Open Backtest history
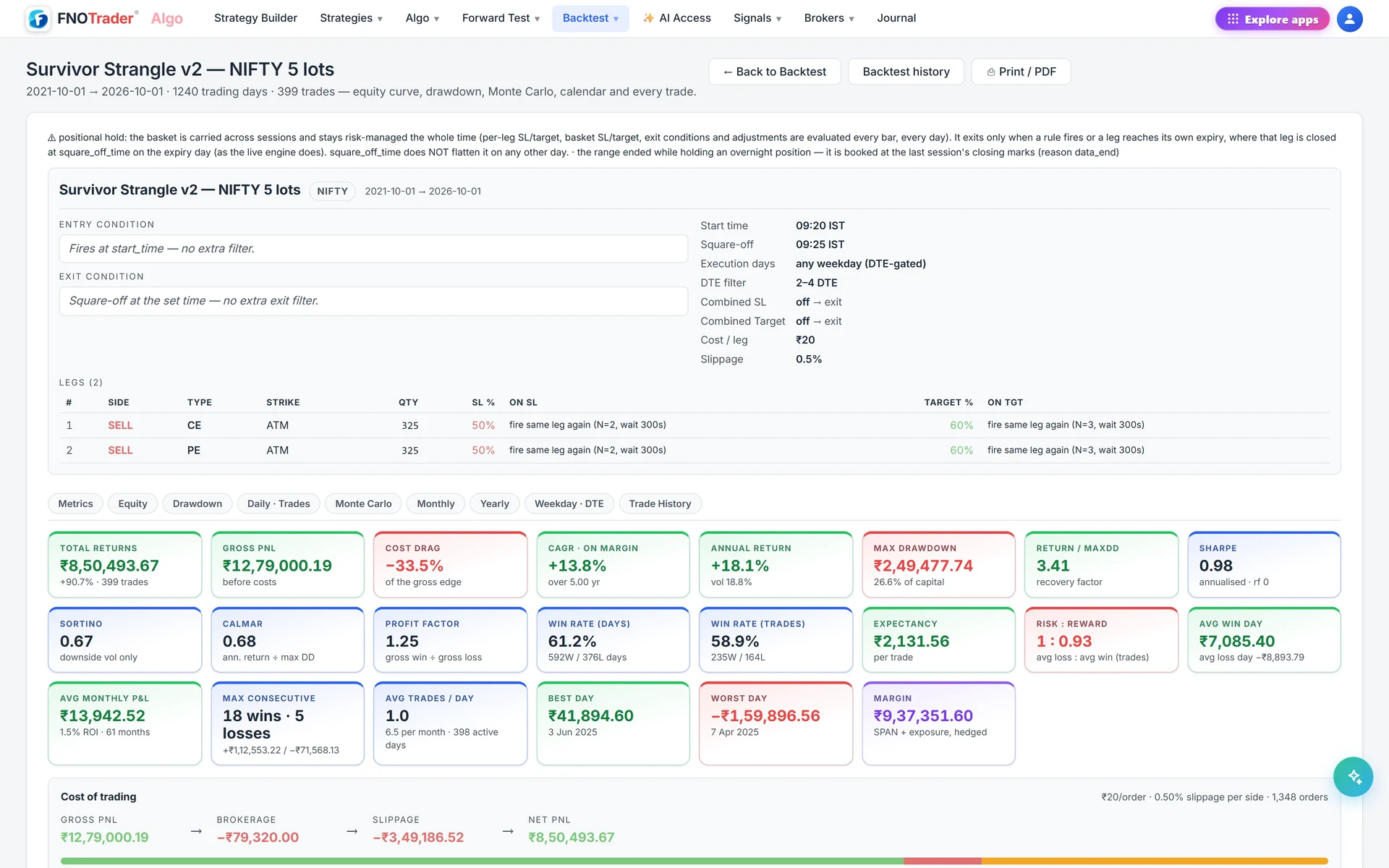This screenshot has height=868, width=1389. [x=906, y=72]
